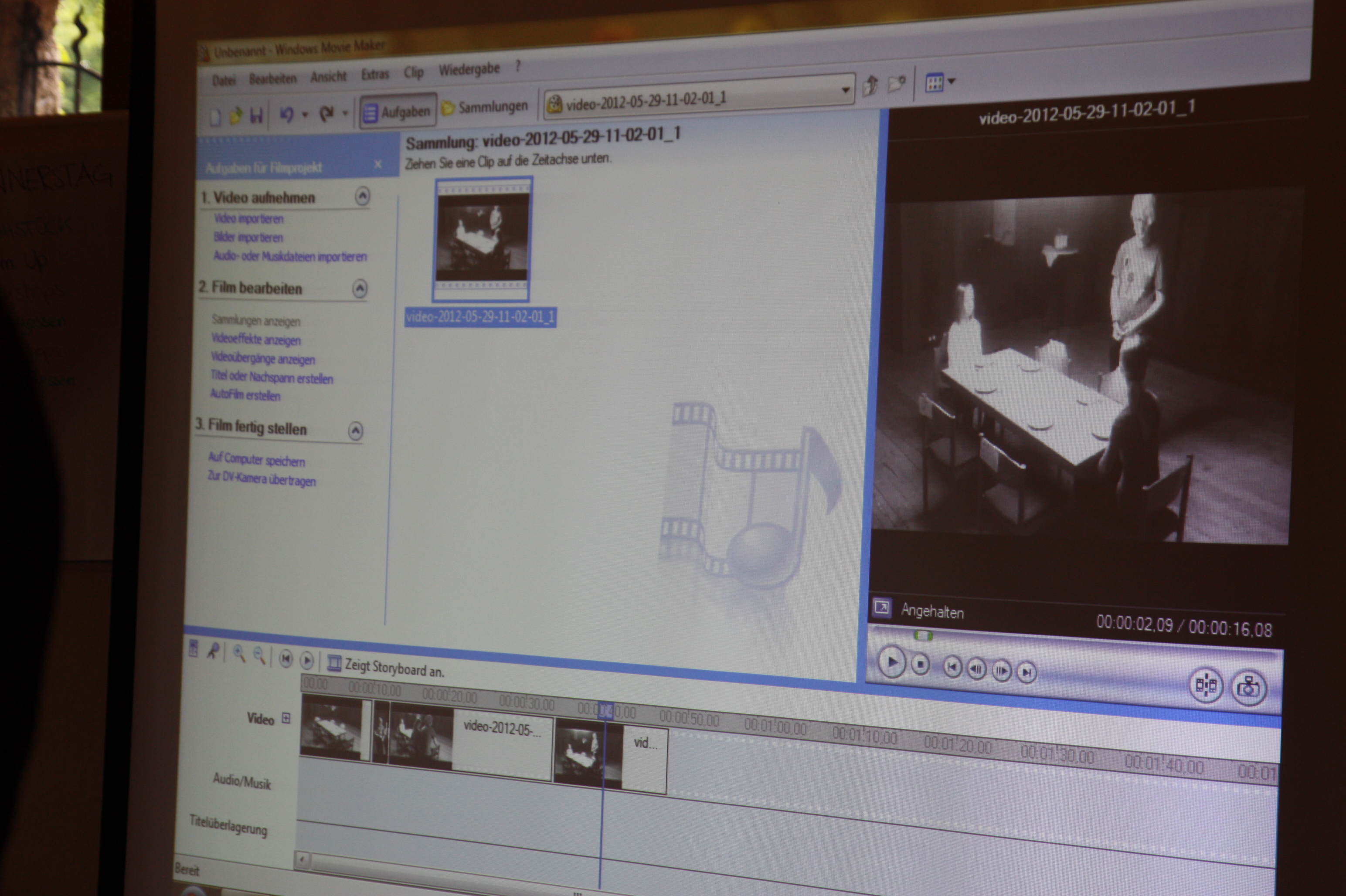
Task: Click the Audio/Musik track label
Action: (242, 781)
